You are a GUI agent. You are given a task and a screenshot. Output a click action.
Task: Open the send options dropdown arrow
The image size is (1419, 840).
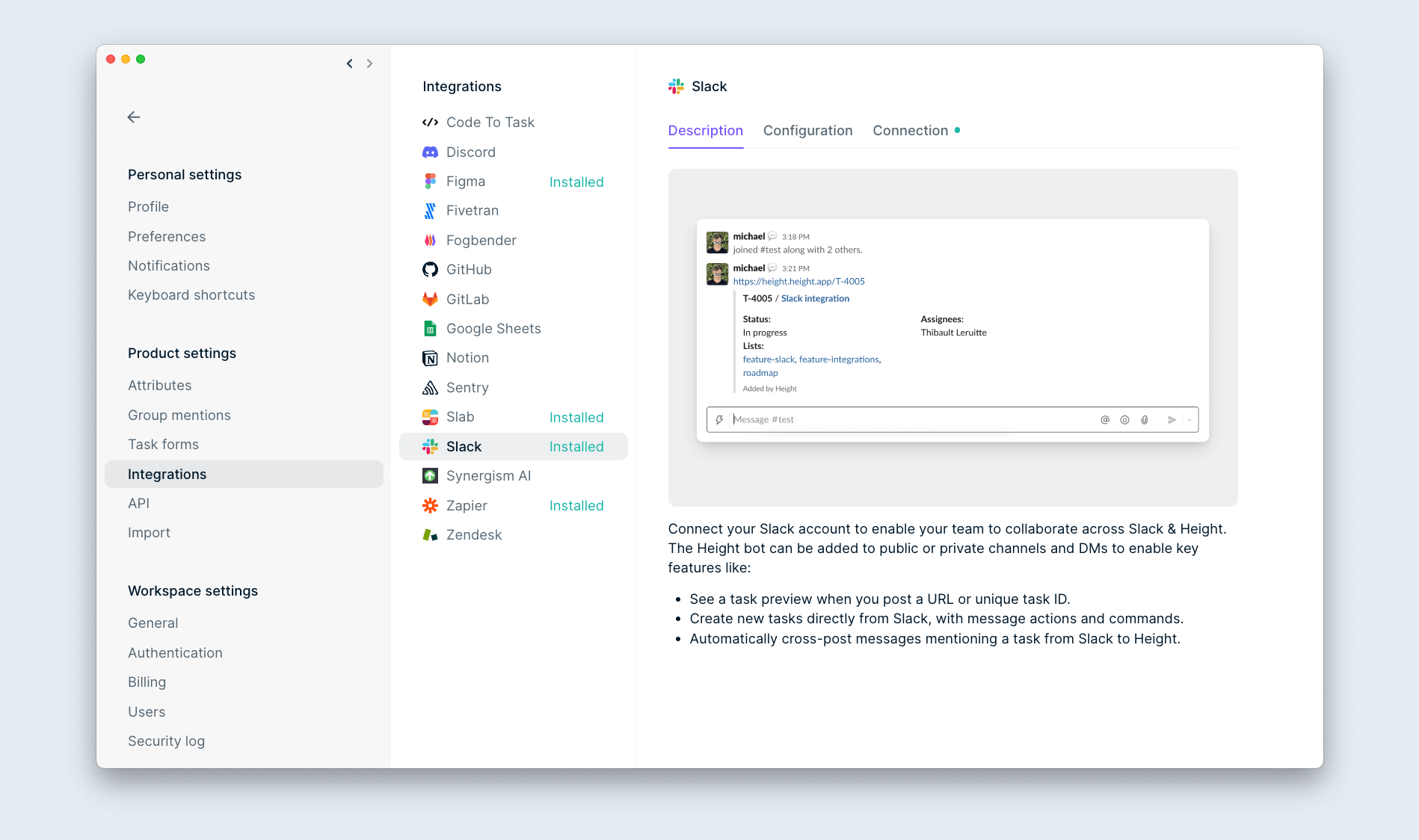point(1189,420)
